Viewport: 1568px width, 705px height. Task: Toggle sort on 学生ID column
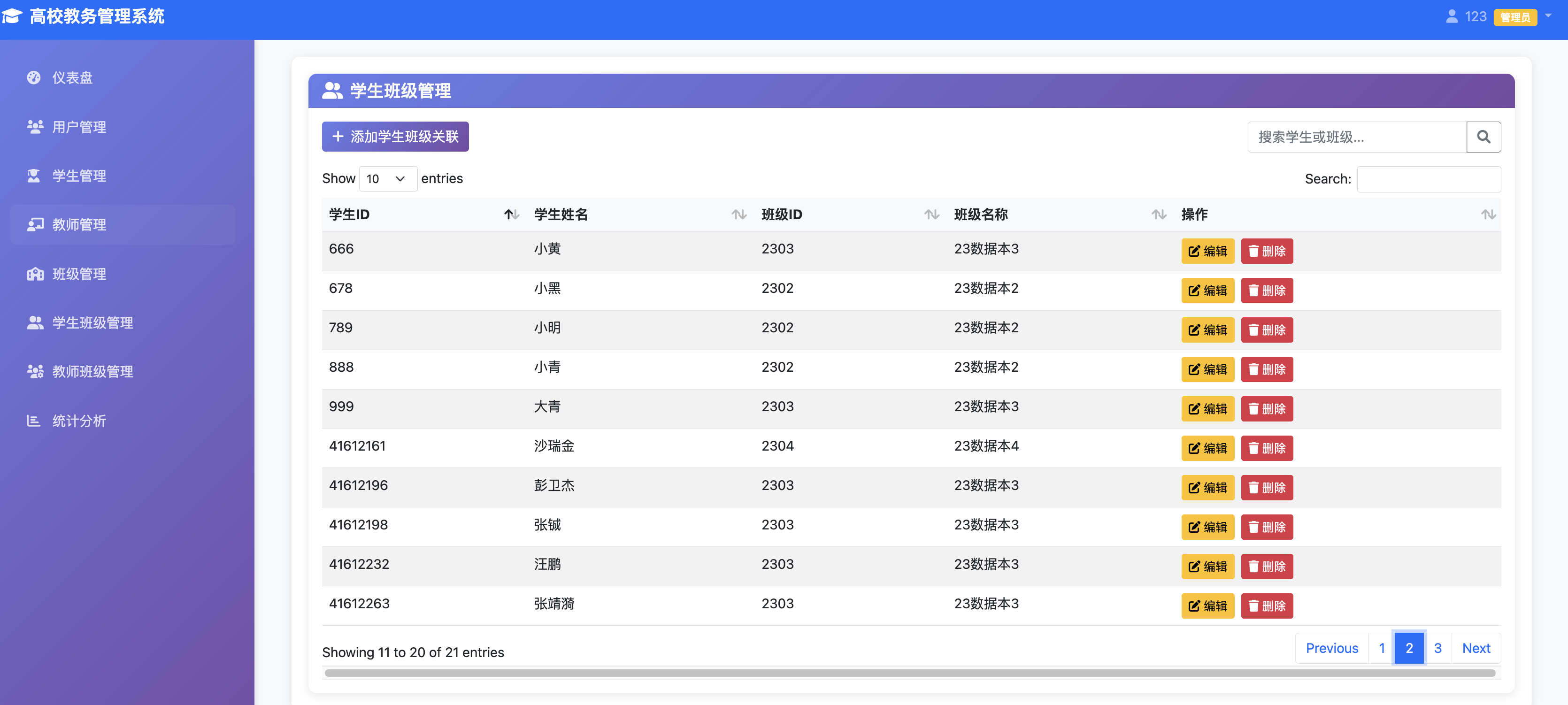tap(511, 215)
